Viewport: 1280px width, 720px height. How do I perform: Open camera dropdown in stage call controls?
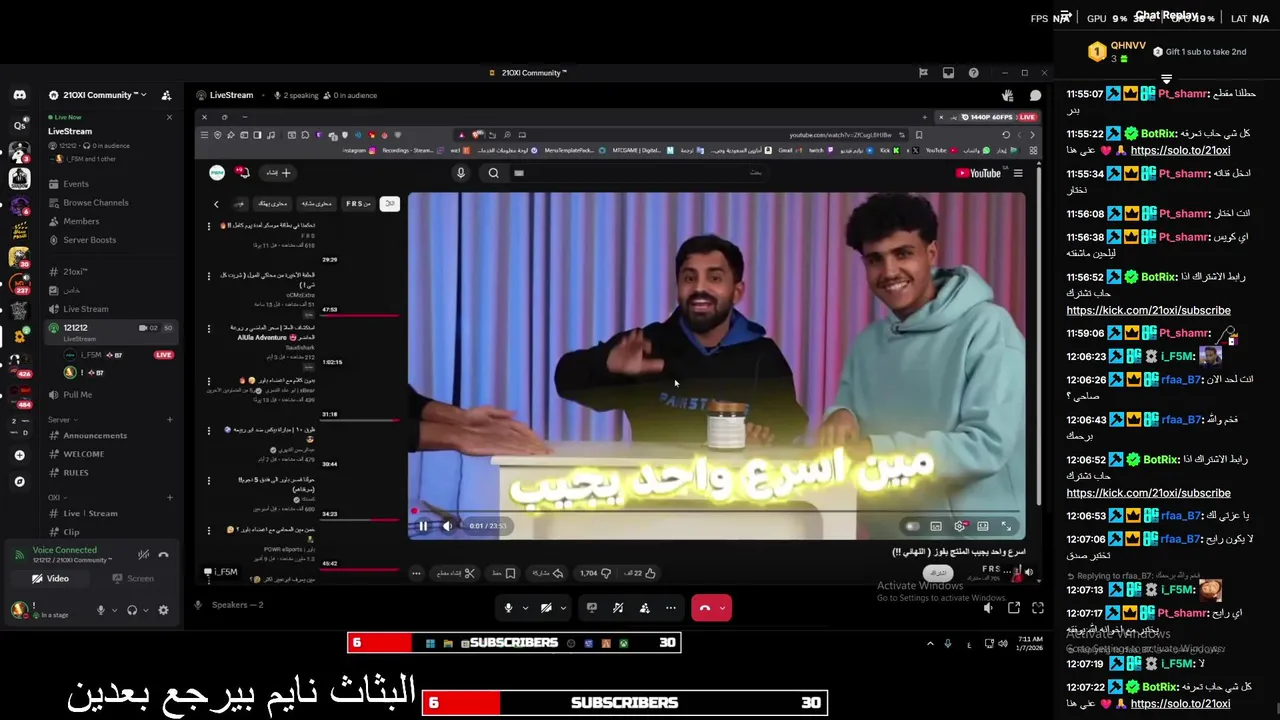coord(563,608)
